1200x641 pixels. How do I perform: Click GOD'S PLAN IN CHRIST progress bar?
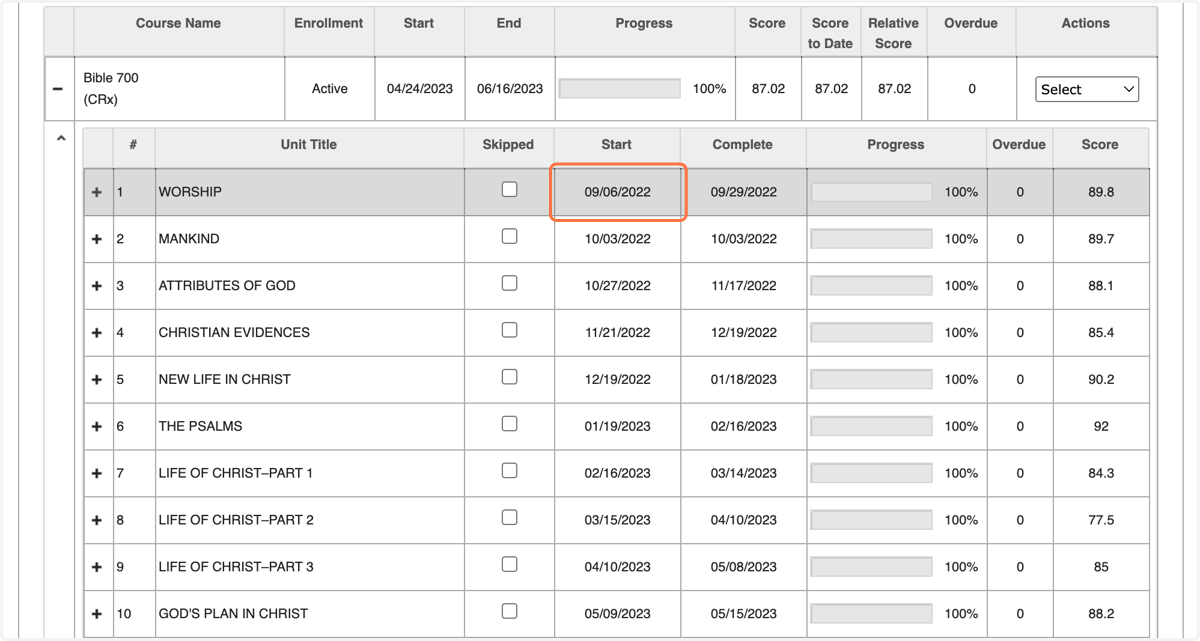872,614
